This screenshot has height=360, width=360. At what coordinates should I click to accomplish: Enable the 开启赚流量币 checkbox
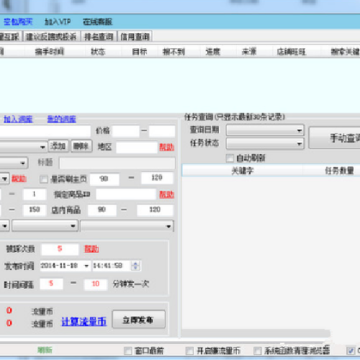[x=189, y=351]
